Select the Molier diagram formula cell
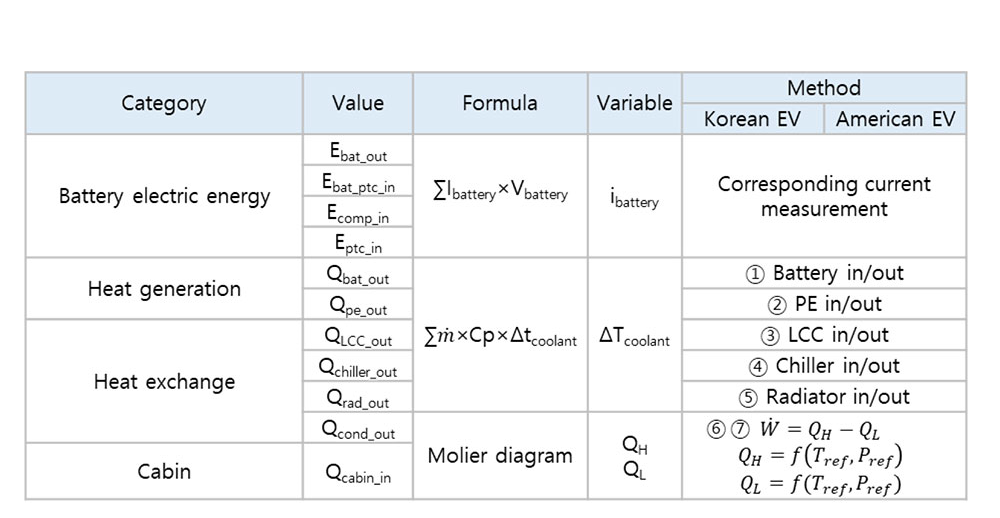Image resolution: width=1000 pixels, height=518 pixels. 499,456
